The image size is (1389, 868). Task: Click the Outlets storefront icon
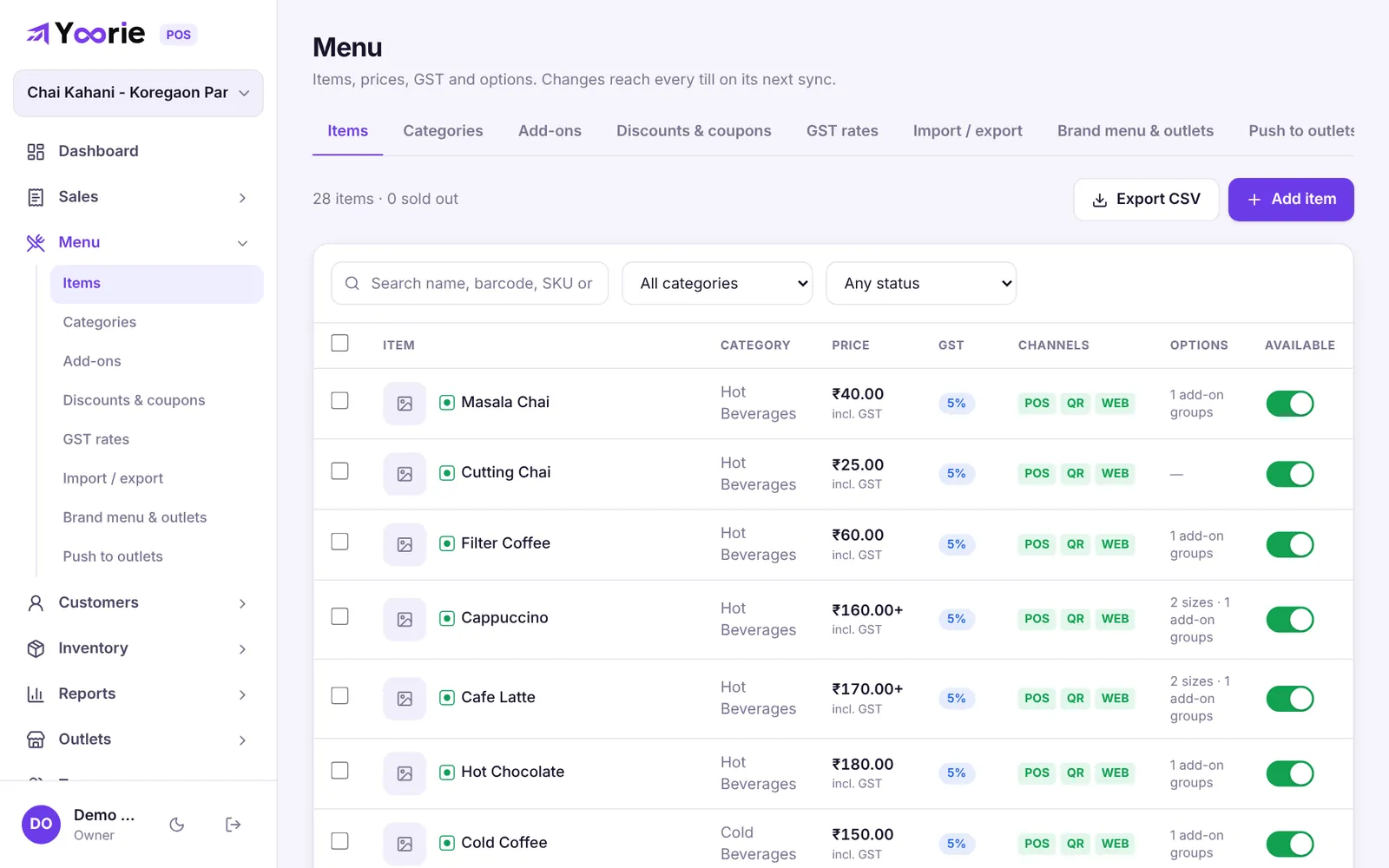point(36,740)
